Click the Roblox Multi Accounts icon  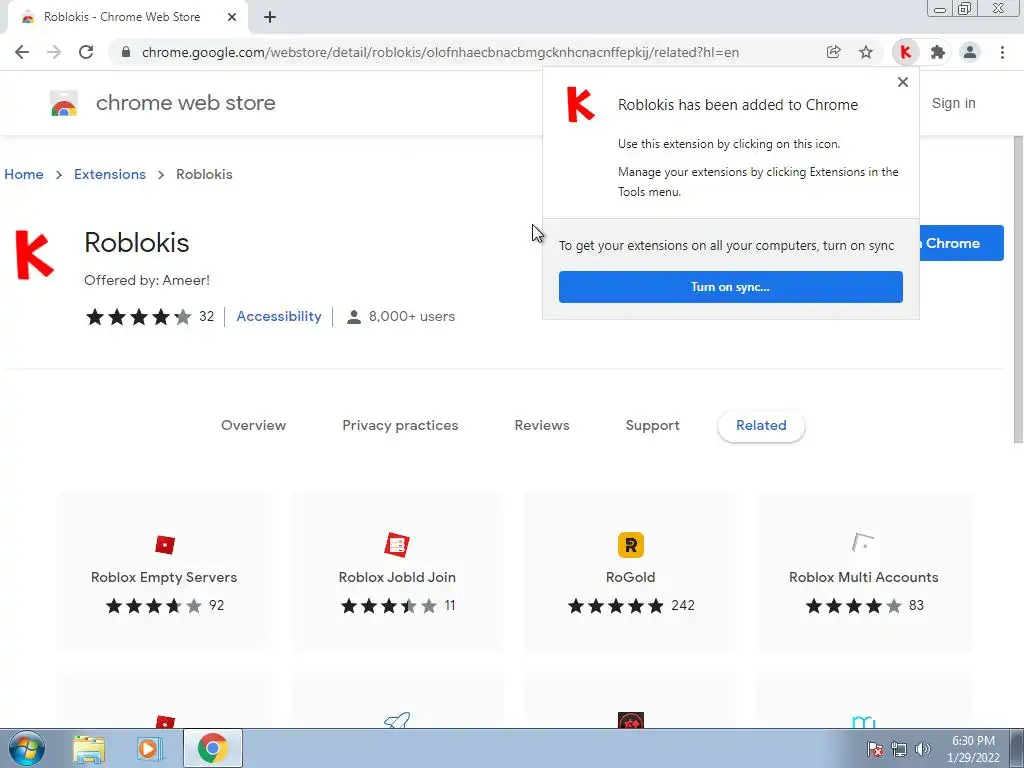click(x=863, y=543)
